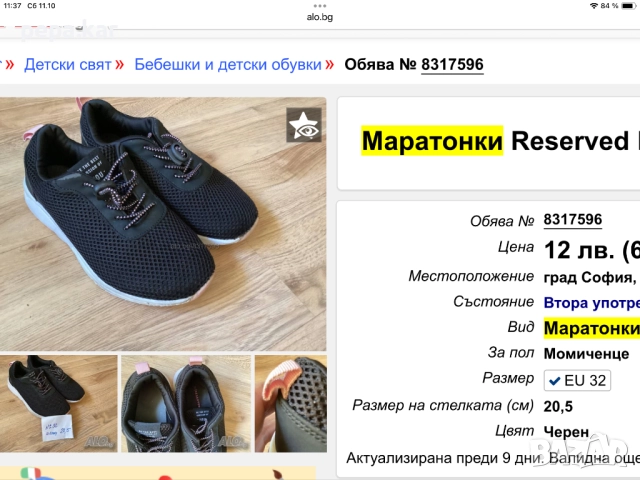Click the highlighted Маратонки type value
Screen dimensions: 640x480
591,328
